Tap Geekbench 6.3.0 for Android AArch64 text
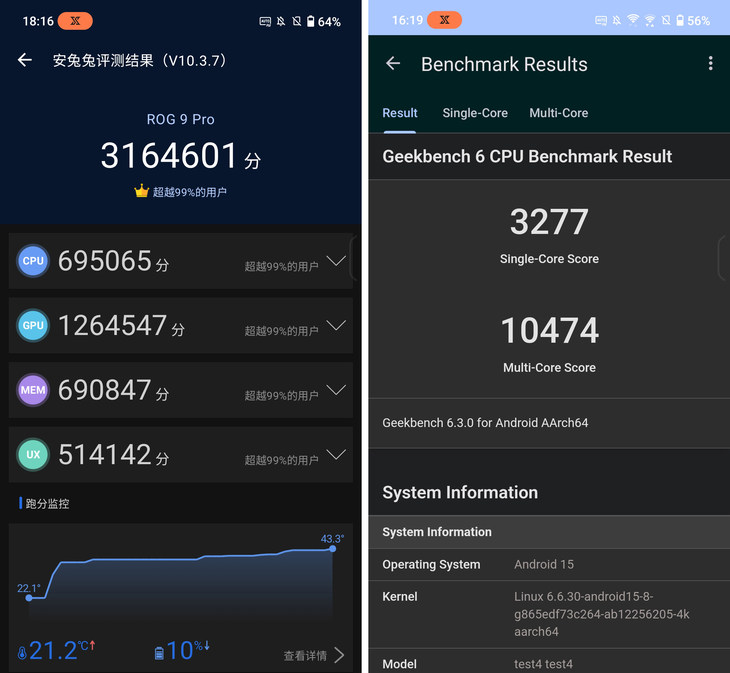Screen dimensions: 730x673 pos(485,423)
